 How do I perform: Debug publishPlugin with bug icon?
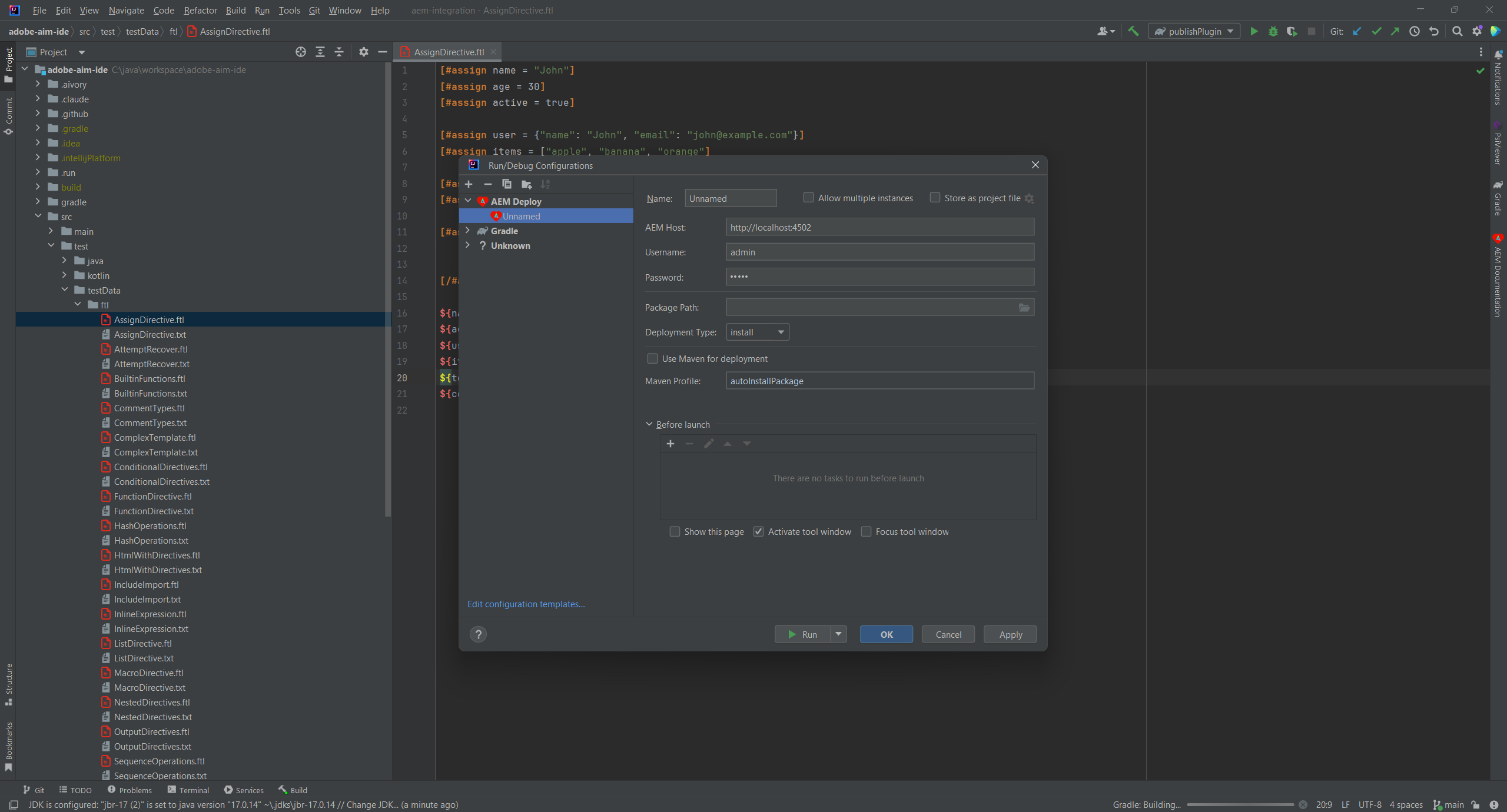tap(1273, 31)
